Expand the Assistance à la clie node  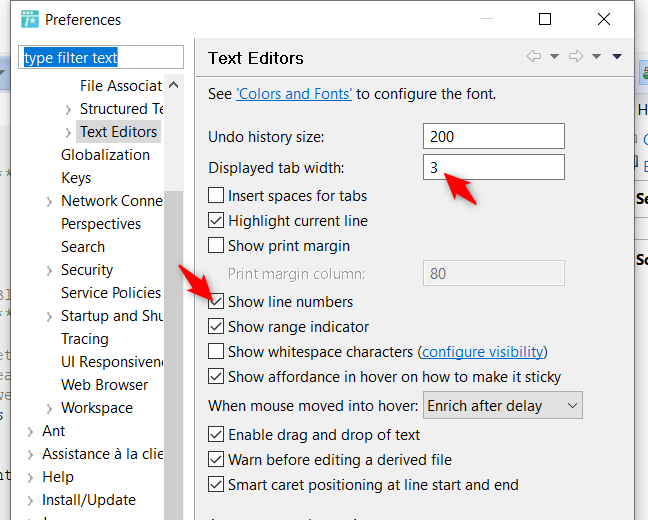coord(30,455)
